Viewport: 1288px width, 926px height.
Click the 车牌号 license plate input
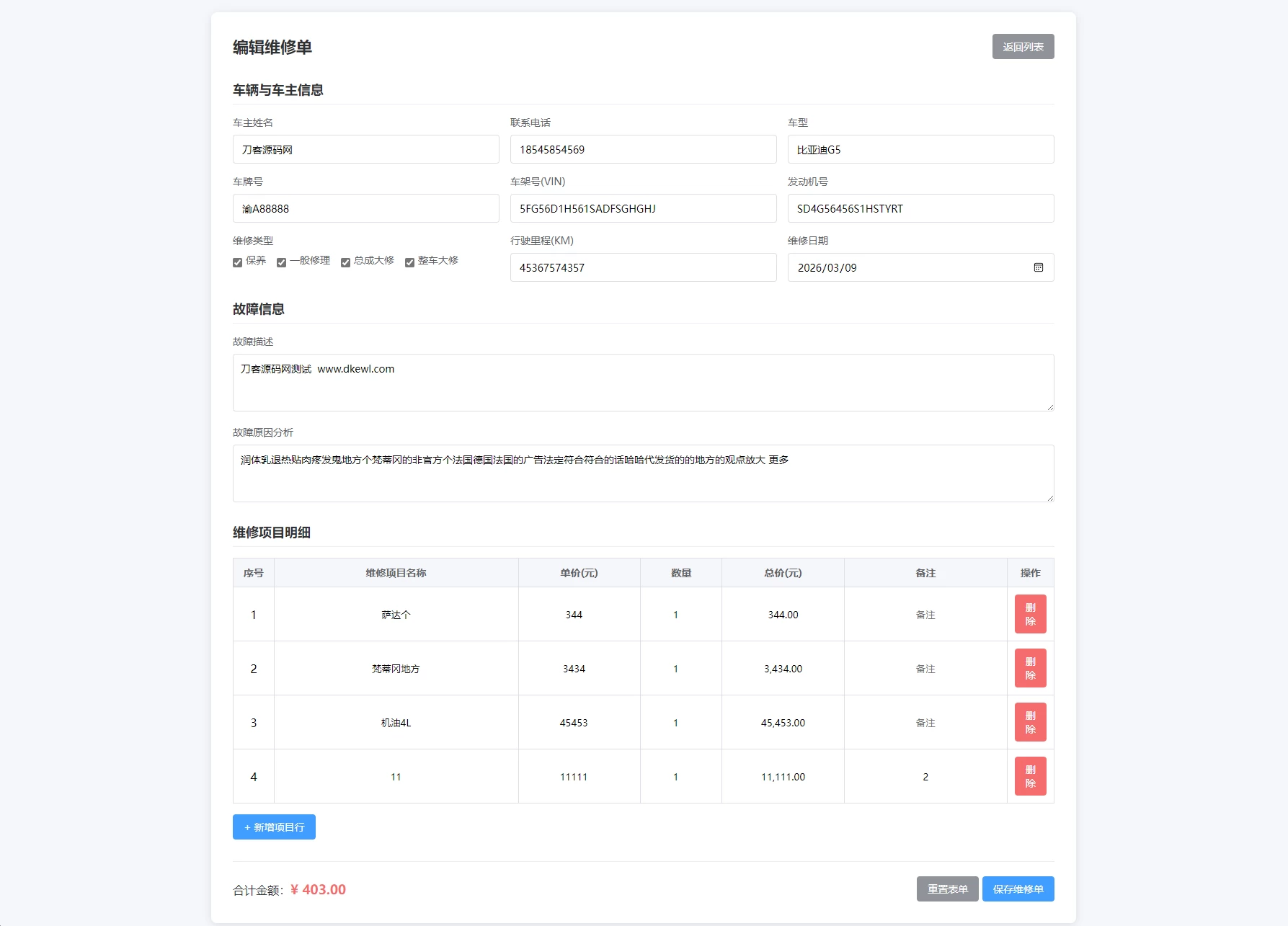[365, 208]
